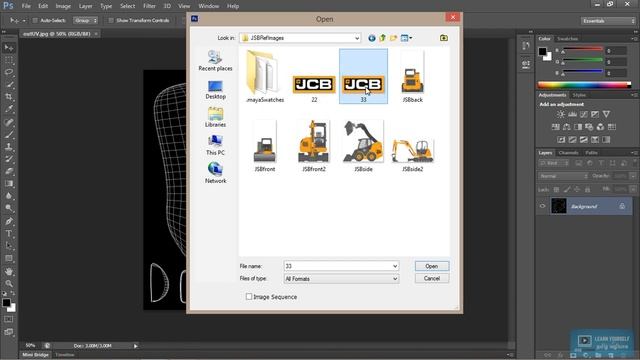Select the Rectangular Marquee tool
Screen dimensions: 640x360
click(x=9, y=60)
